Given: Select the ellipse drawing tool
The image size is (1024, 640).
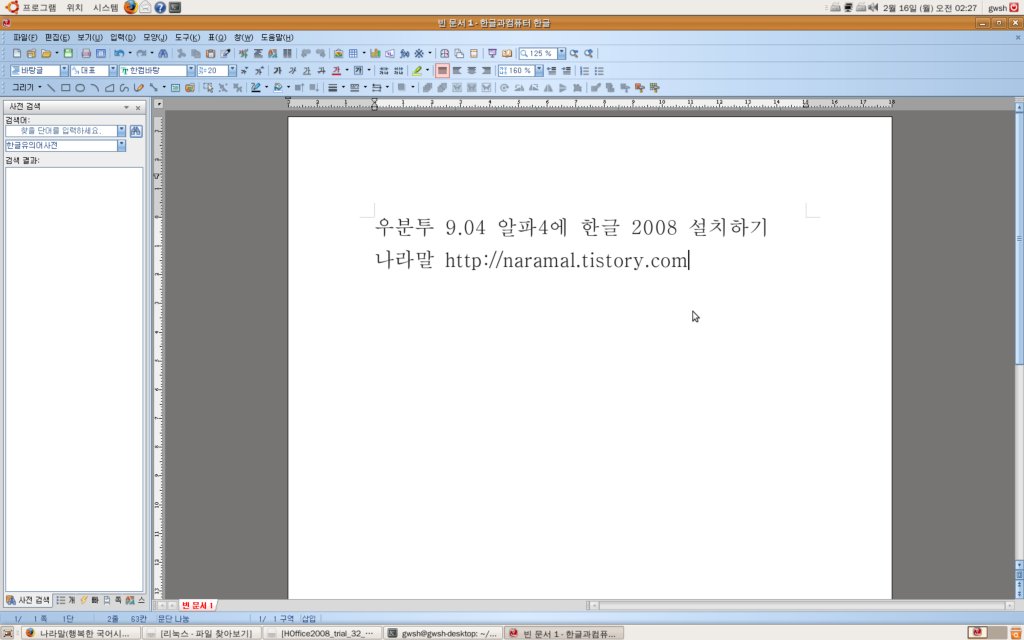Looking at the screenshot, I should click(x=80, y=88).
